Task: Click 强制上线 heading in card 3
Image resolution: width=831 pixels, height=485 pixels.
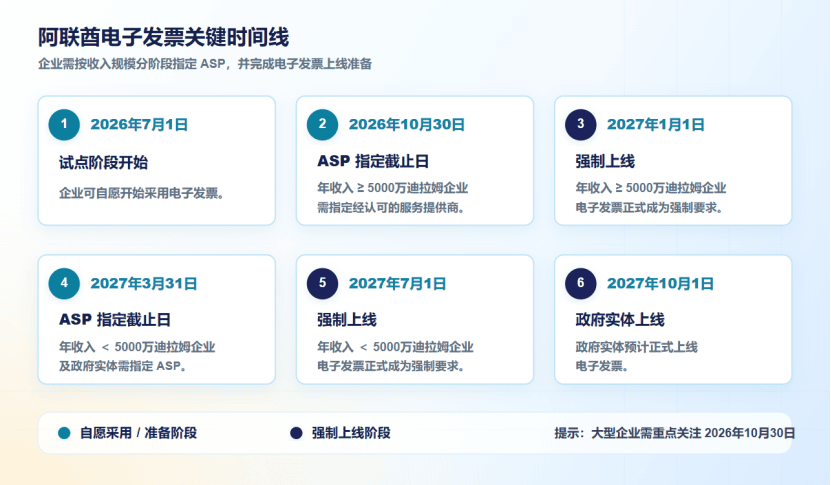Action: point(605,161)
